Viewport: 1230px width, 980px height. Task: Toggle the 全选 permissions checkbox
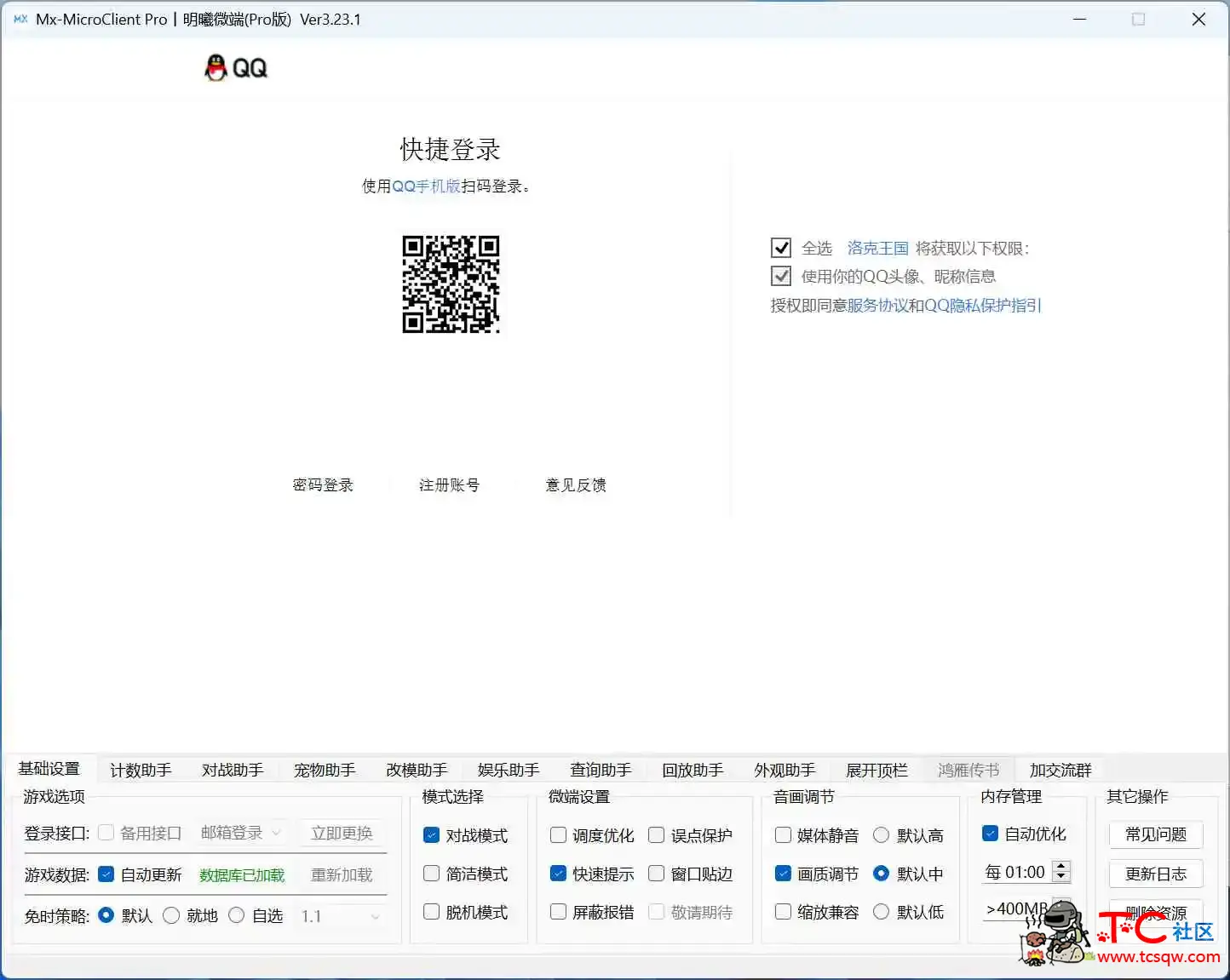tap(781, 248)
